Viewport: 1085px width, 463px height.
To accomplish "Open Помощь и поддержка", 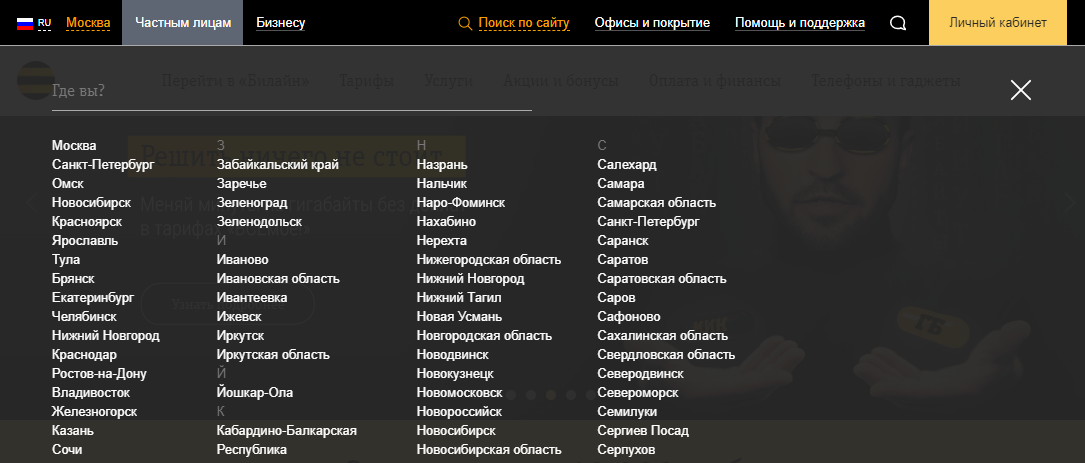I will [x=799, y=23].
